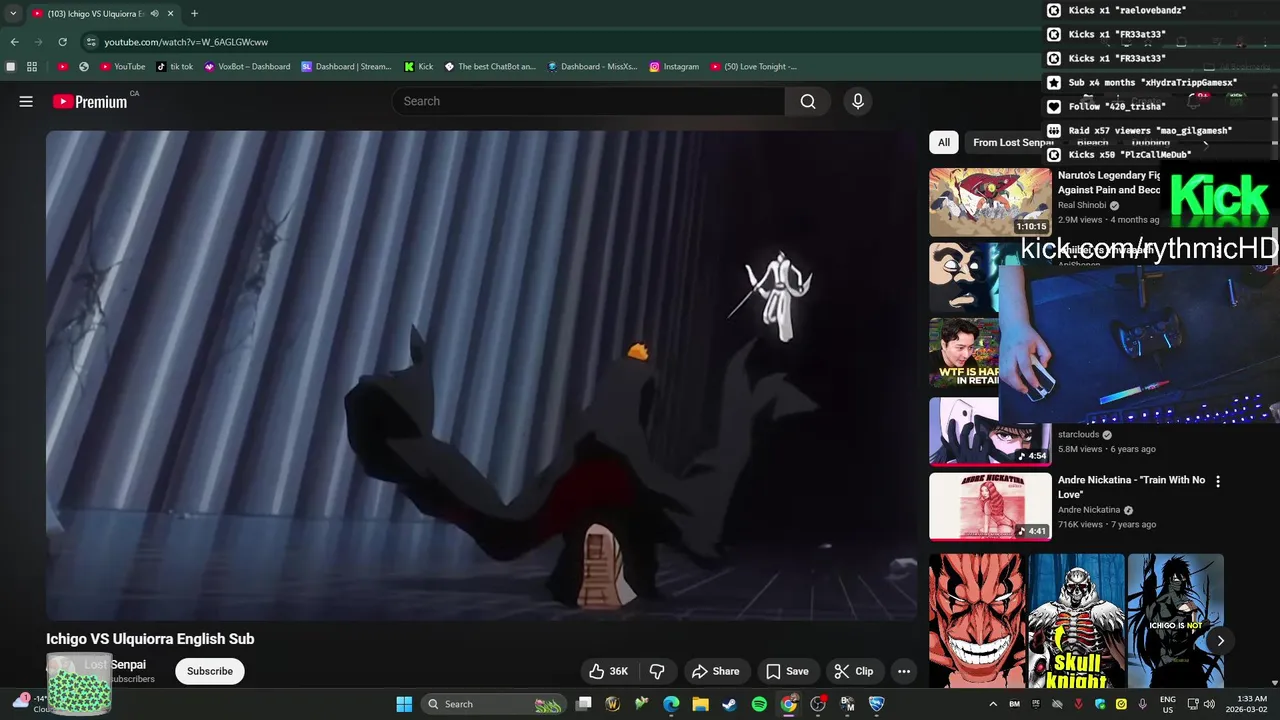Open the Kick bookmark
The image size is (1280, 720).
pos(418,67)
